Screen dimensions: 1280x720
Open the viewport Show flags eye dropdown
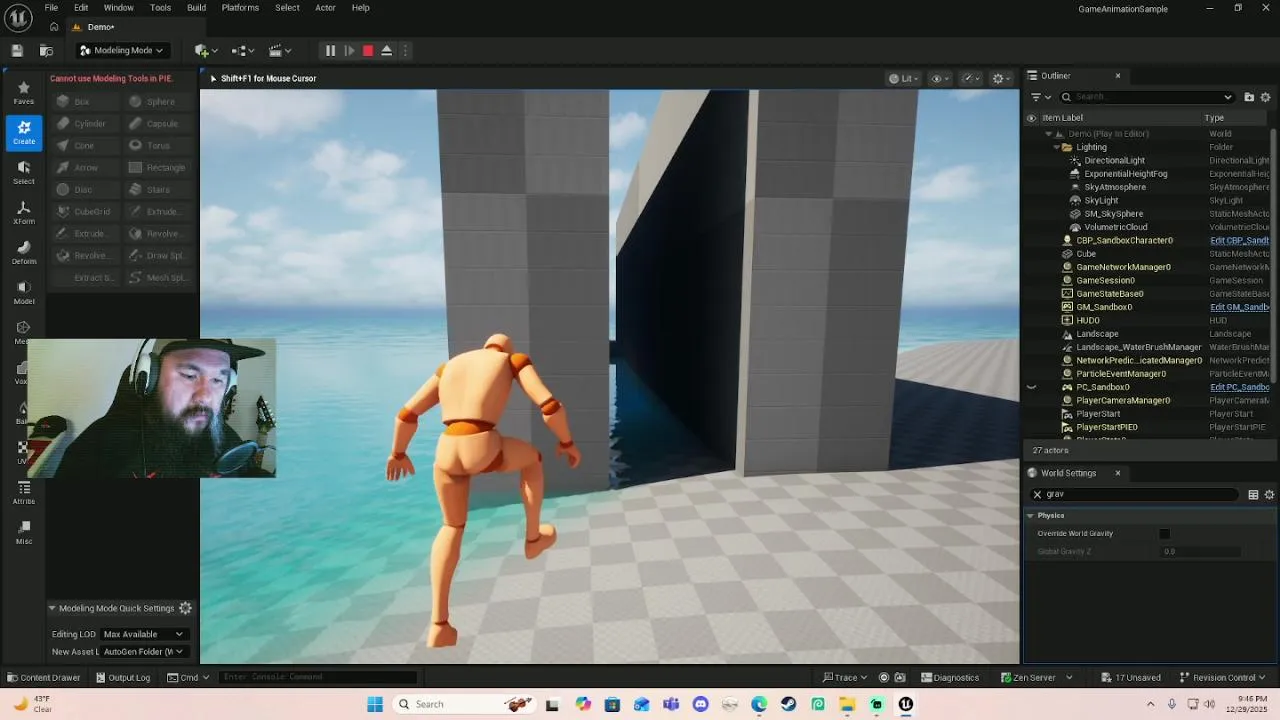940,78
